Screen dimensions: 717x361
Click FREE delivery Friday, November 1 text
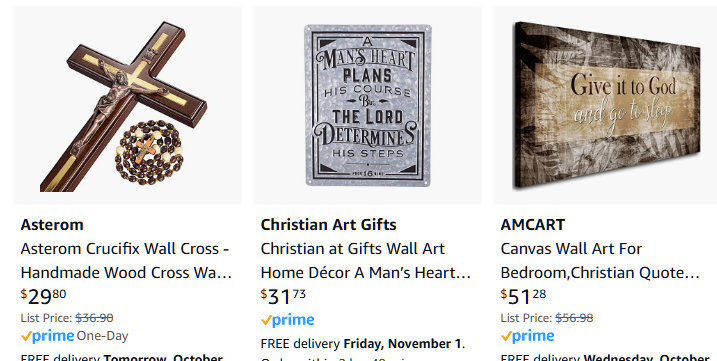[363, 344]
